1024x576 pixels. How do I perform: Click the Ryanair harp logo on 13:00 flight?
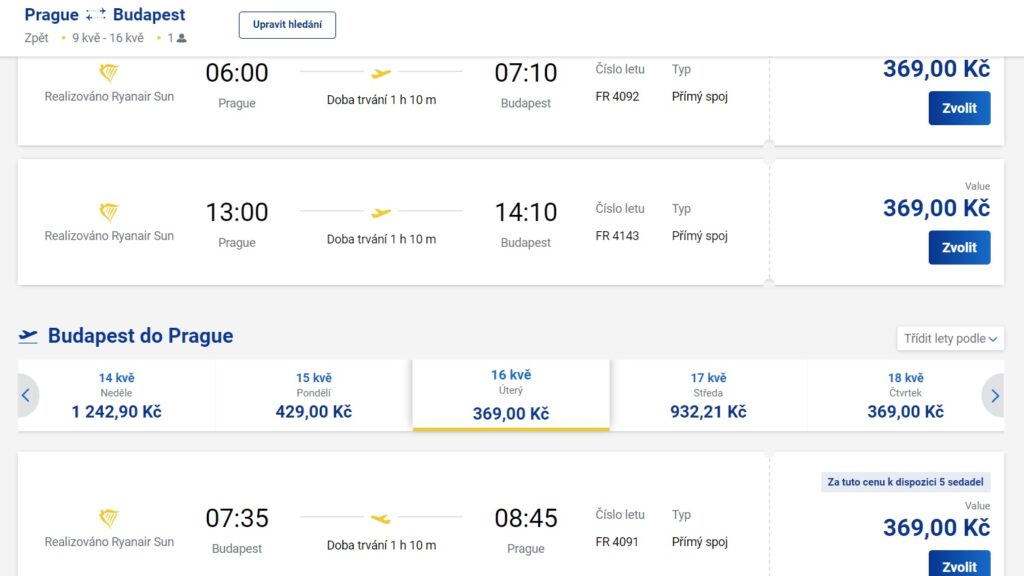[x=109, y=212]
